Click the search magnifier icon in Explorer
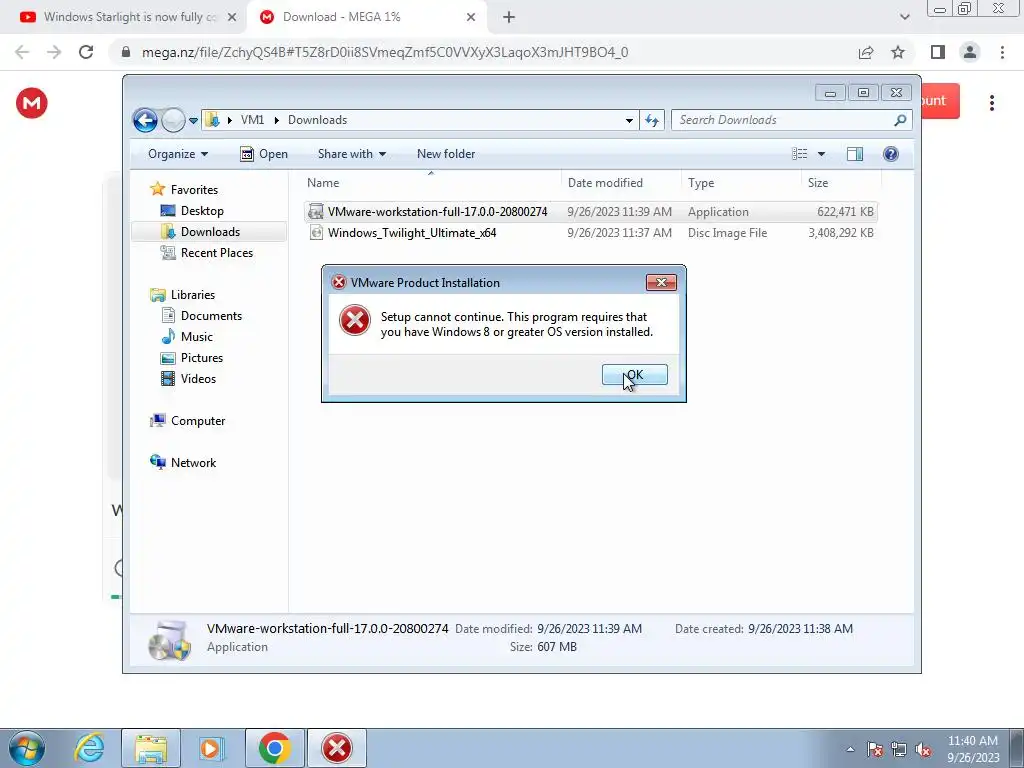Screen dimensions: 1024x768 click(x=900, y=120)
